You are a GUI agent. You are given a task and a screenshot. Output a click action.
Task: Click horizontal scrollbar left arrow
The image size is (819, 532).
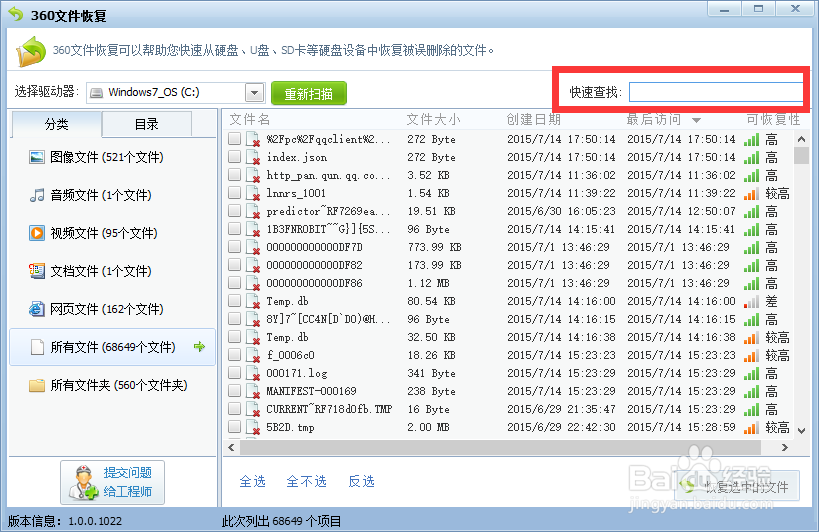click(231, 447)
